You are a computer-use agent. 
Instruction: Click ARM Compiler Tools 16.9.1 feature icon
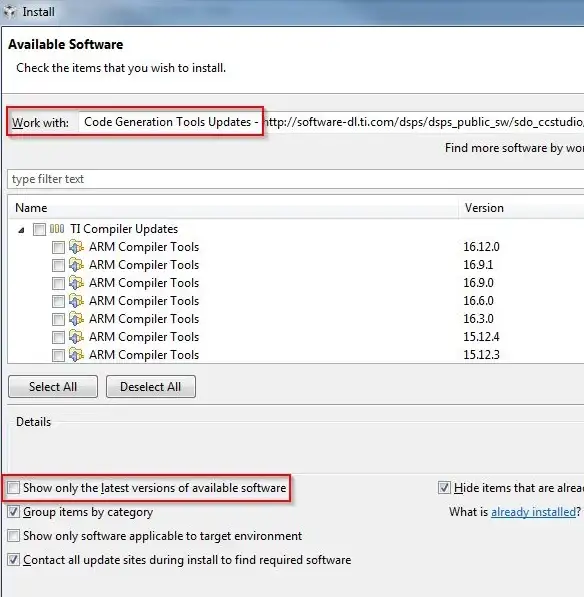pyautogui.click(x=76, y=265)
